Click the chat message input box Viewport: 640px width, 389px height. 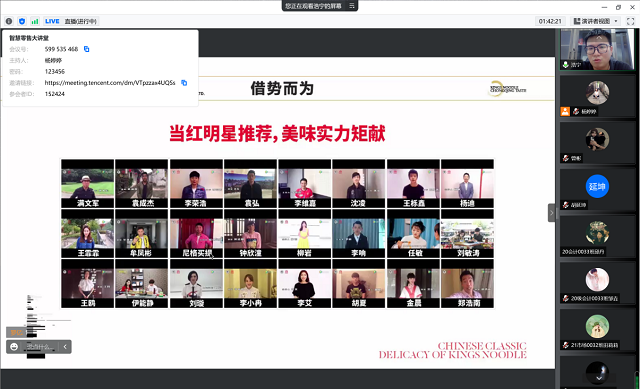40,347
